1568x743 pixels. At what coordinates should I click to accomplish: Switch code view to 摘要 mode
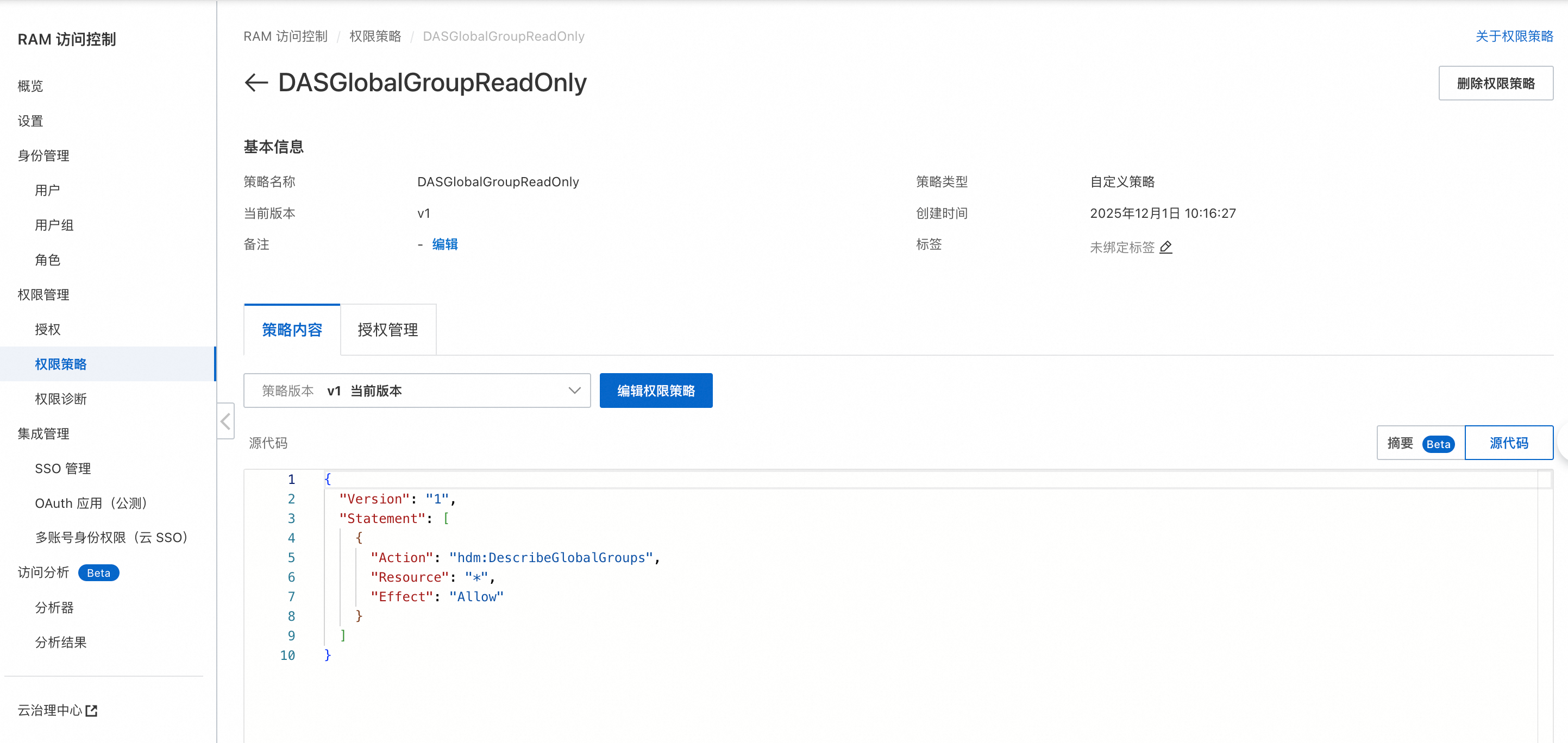pos(1400,443)
